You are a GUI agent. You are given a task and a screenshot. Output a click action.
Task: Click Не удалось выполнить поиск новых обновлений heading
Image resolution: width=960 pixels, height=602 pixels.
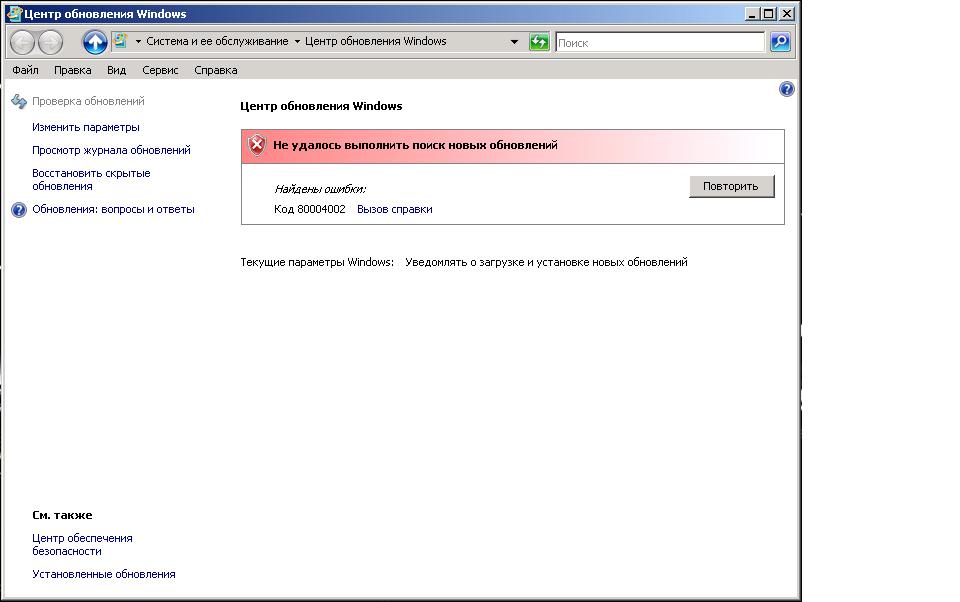(x=415, y=145)
